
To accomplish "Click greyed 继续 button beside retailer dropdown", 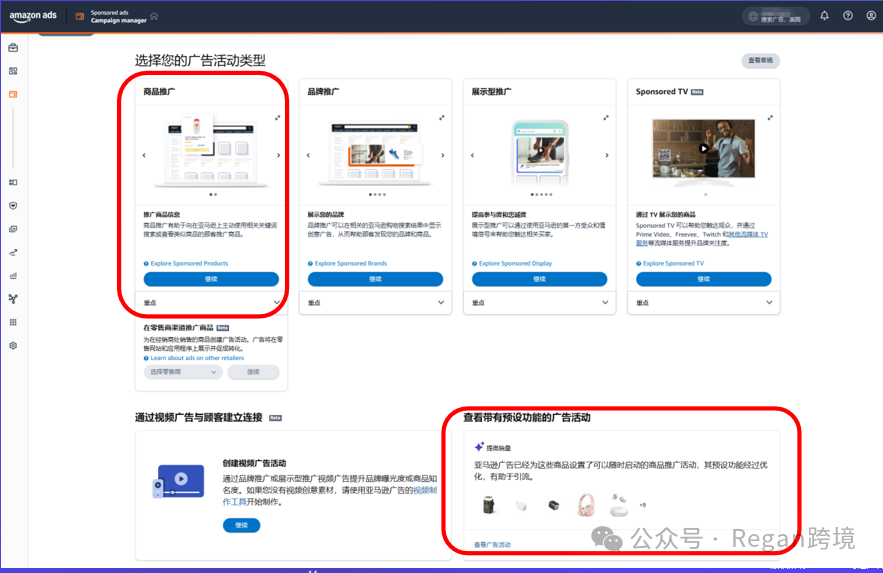I will [x=253, y=372].
